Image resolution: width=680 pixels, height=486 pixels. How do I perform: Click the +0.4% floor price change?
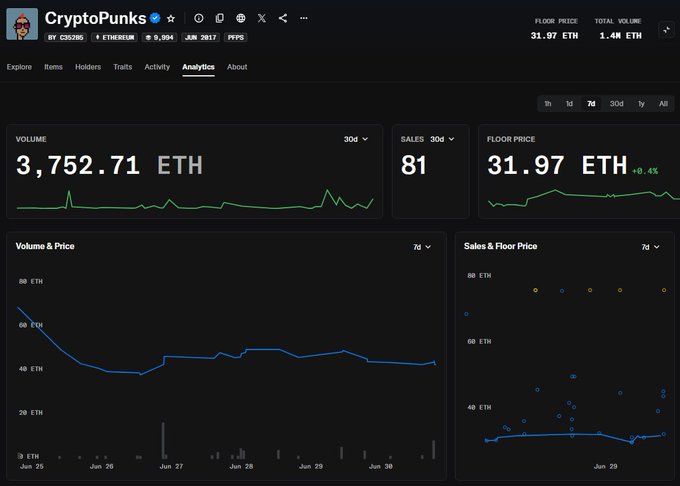(645, 171)
